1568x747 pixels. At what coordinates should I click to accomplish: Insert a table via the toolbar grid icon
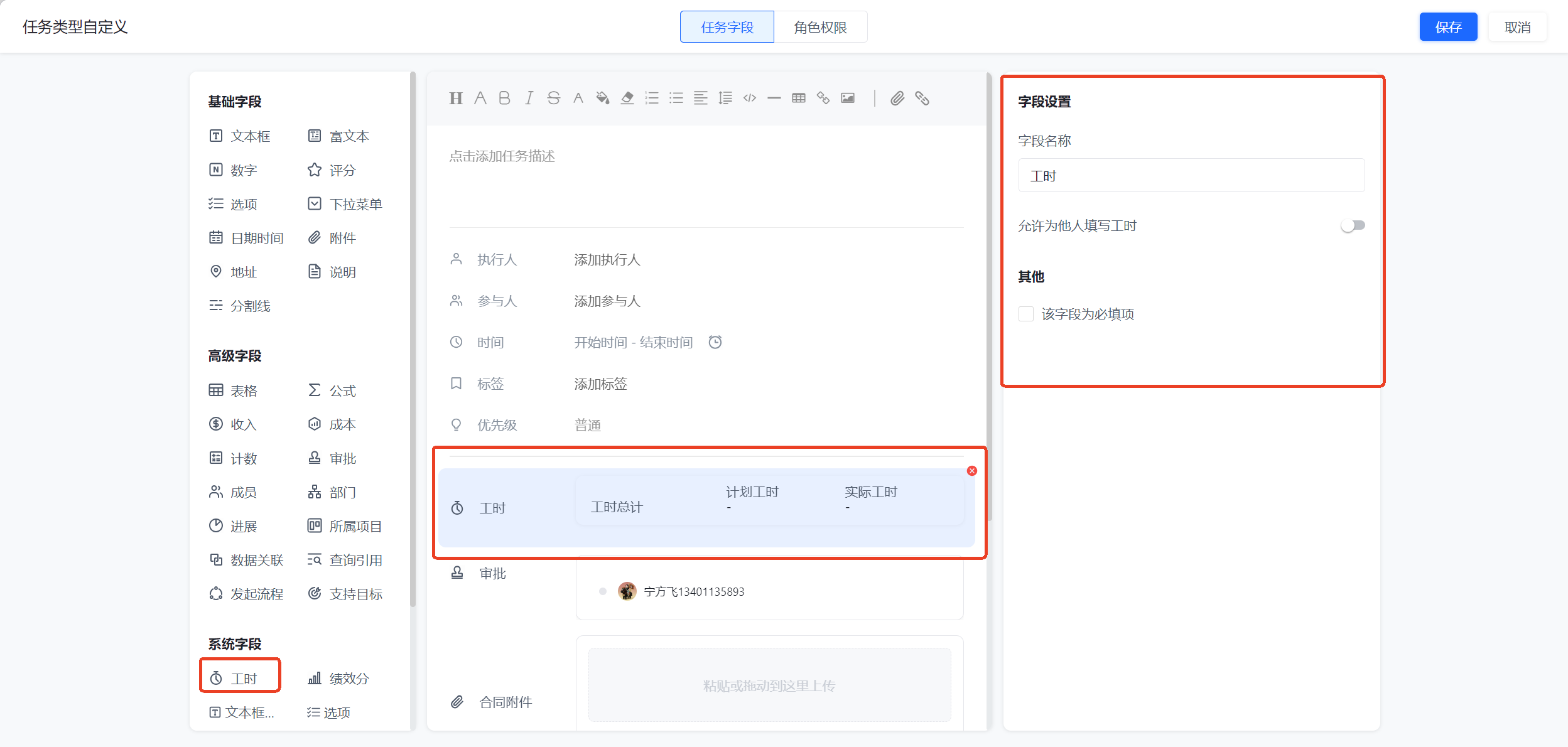[x=799, y=98]
